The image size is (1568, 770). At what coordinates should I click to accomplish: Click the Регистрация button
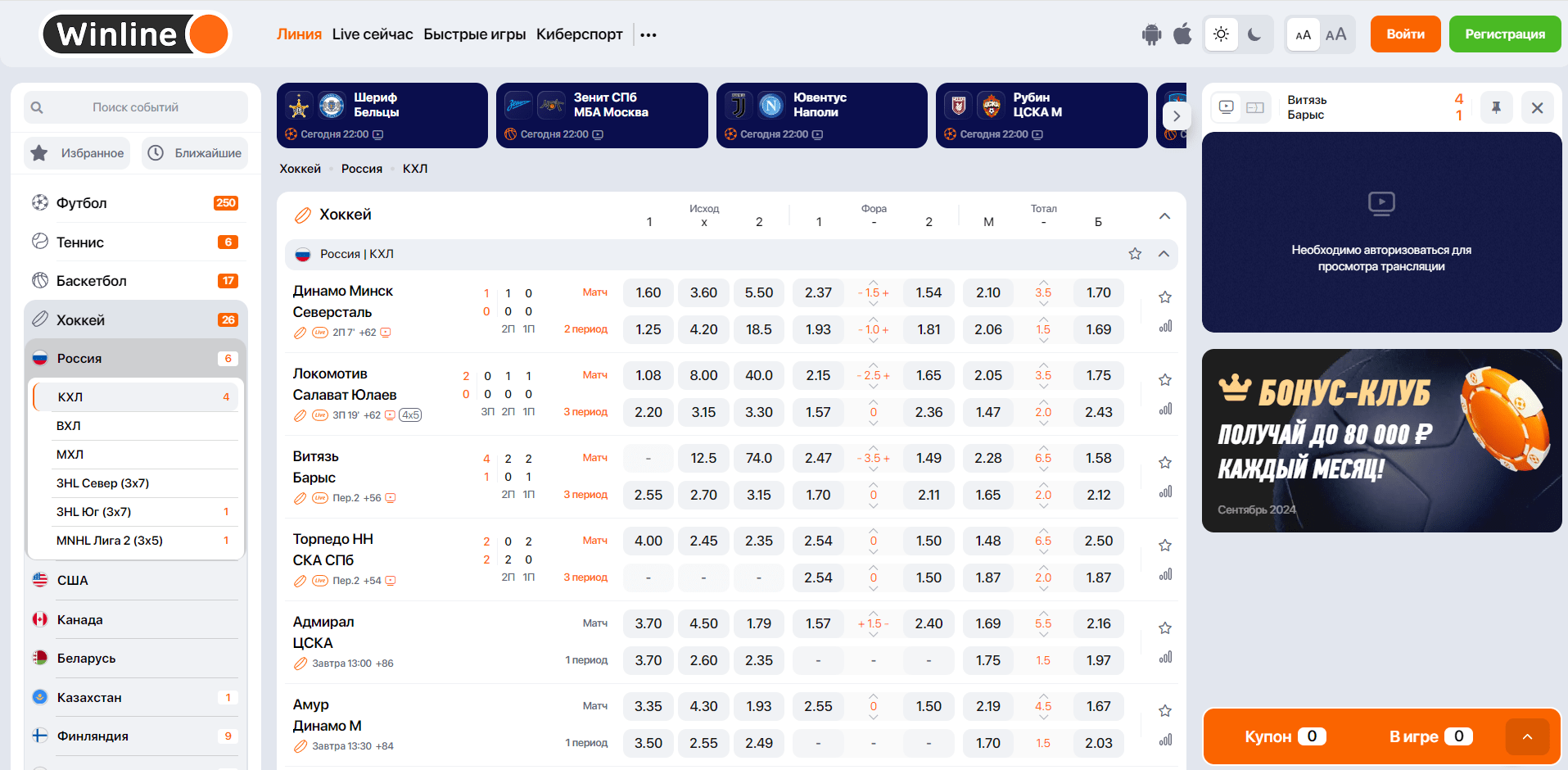(x=1505, y=34)
